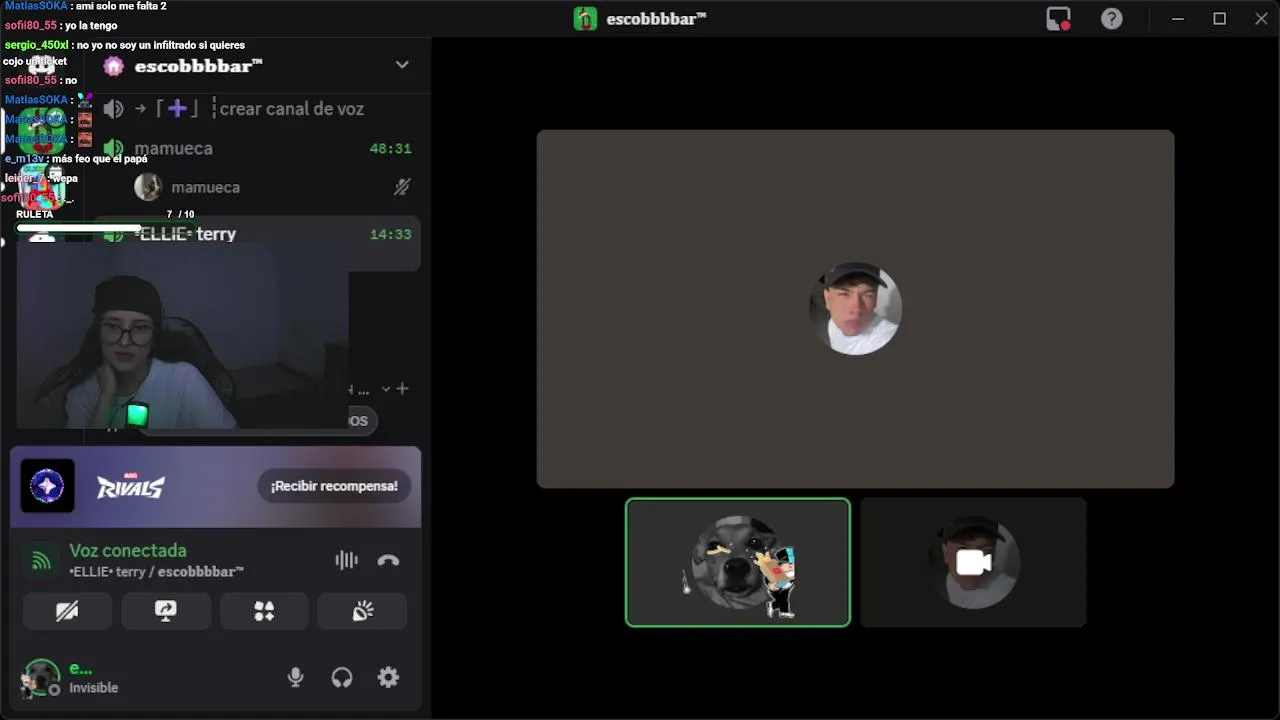1280x720 pixels.
Task: Toggle headphones deafen in user panel
Action: pos(342,678)
